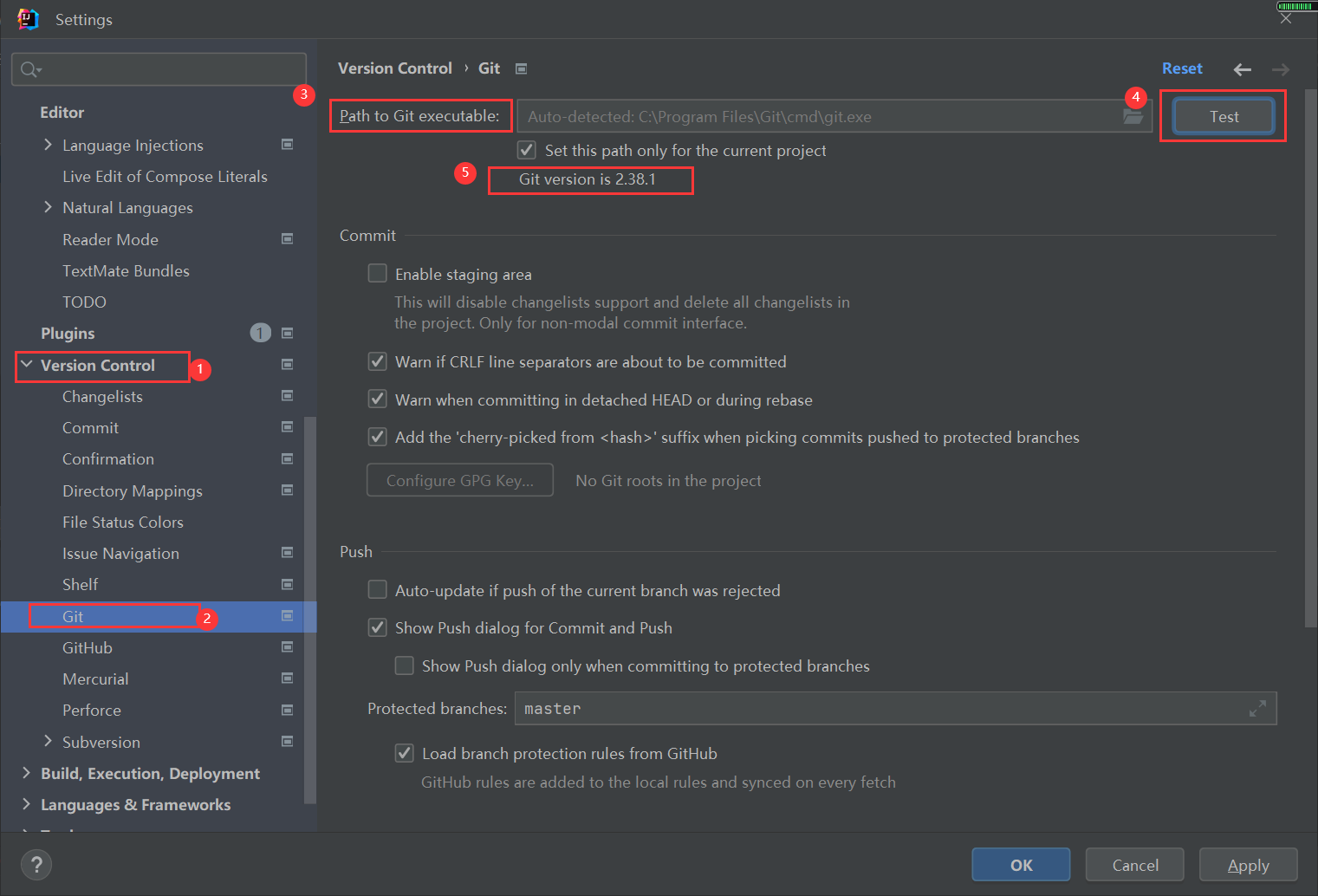Click the Plugins update count badge

click(260, 333)
